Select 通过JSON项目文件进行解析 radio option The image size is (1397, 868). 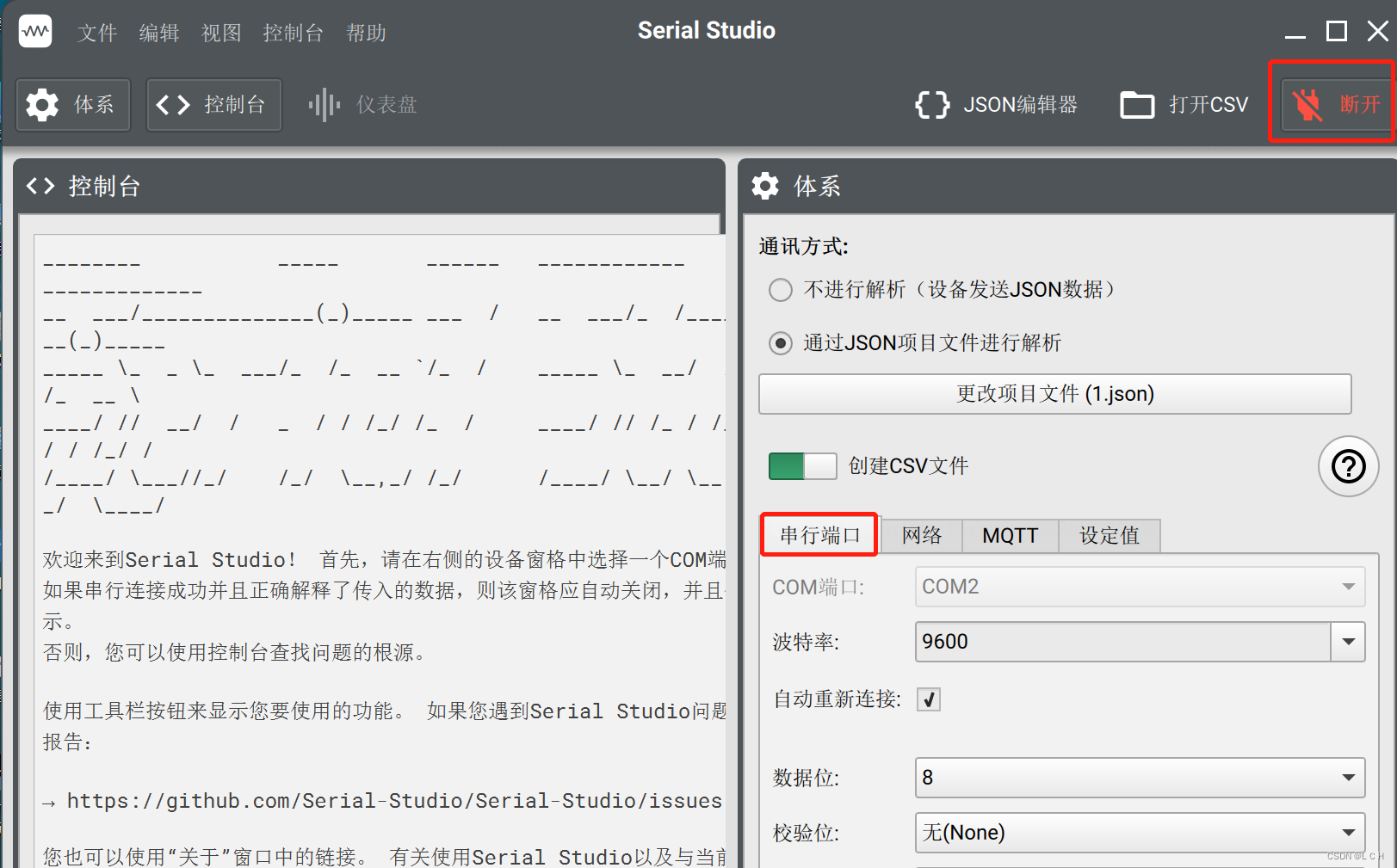click(x=781, y=343)
